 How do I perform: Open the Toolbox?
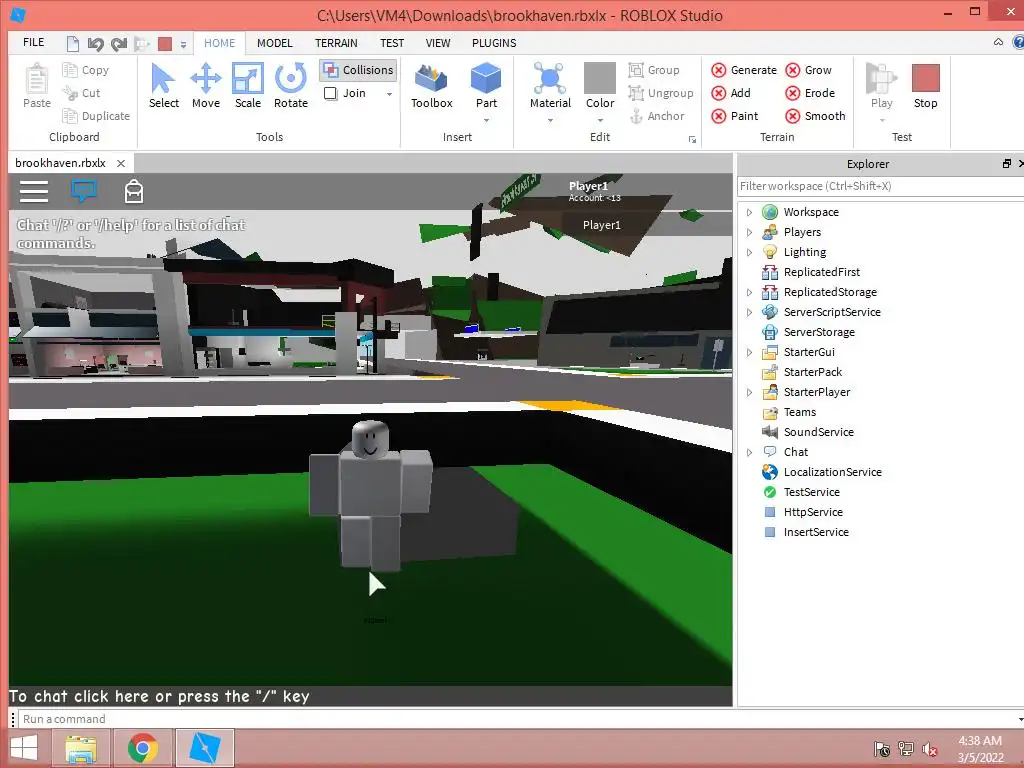click(432, 86)
